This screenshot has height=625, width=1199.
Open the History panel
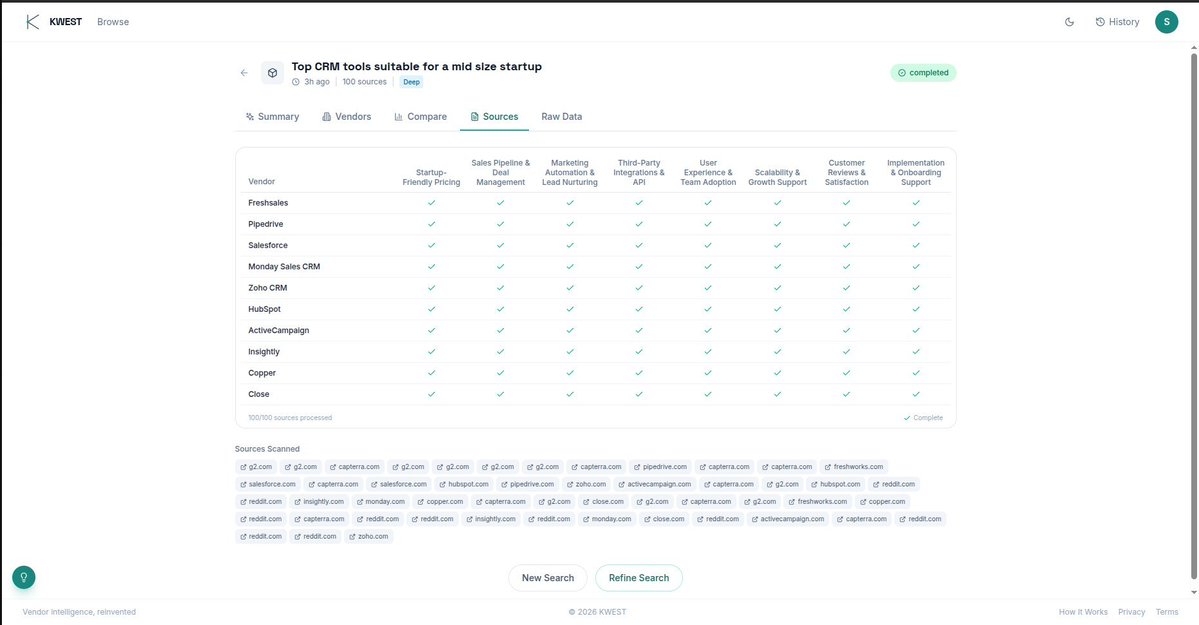1117,22
